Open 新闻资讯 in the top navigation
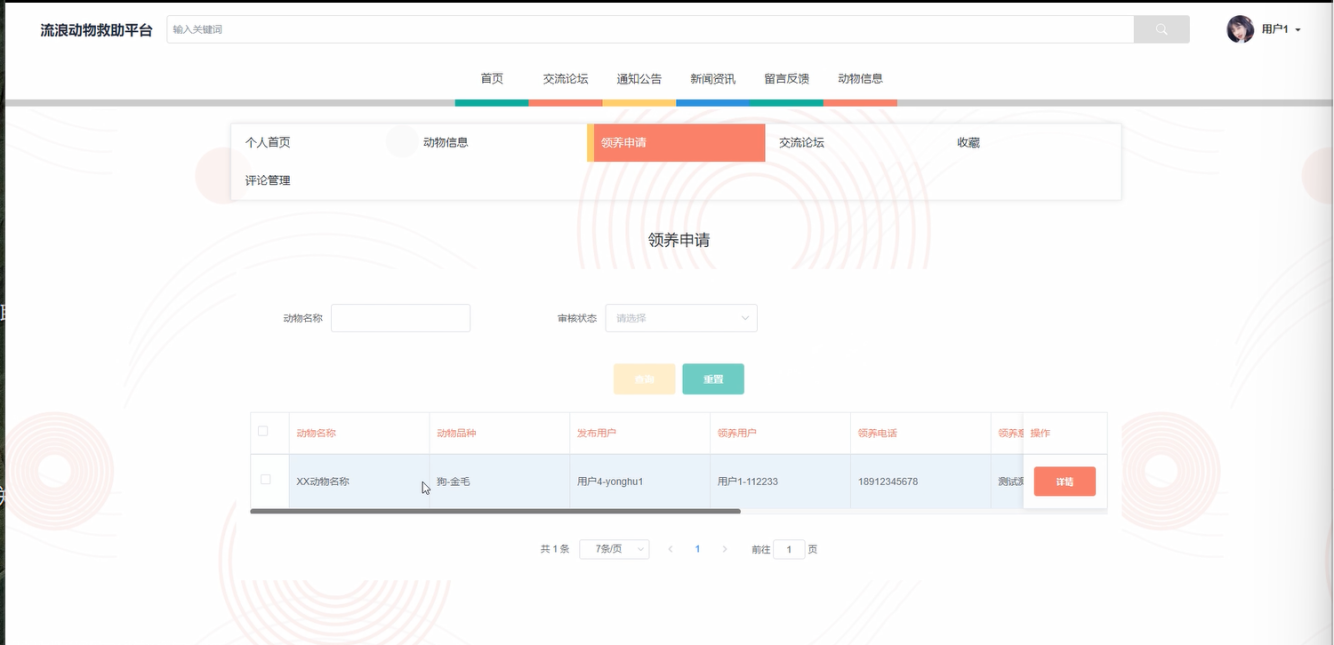Viewport: 1334px width, 645px height. point(712,79)
